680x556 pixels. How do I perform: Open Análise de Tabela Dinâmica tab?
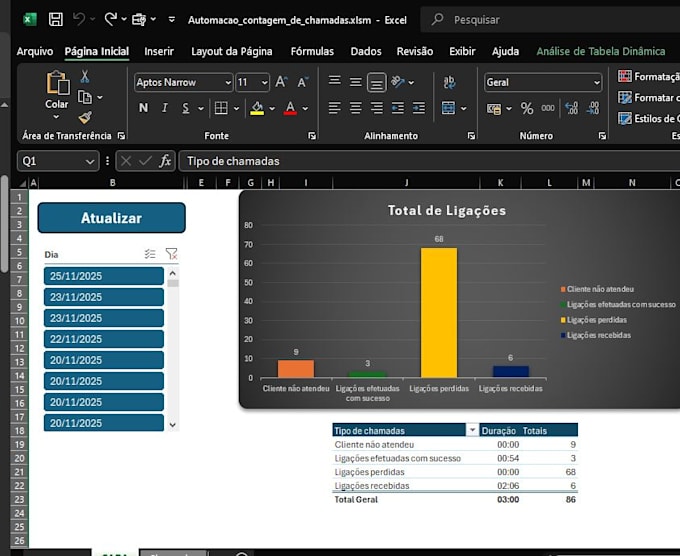click(601, 52)
